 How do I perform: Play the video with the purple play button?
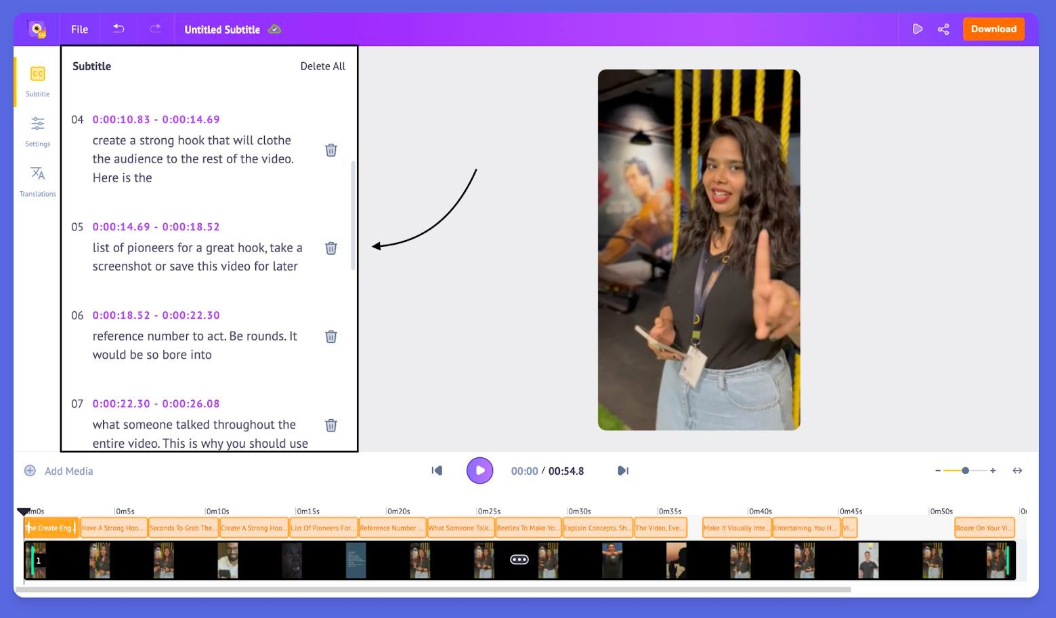(480, 471)
